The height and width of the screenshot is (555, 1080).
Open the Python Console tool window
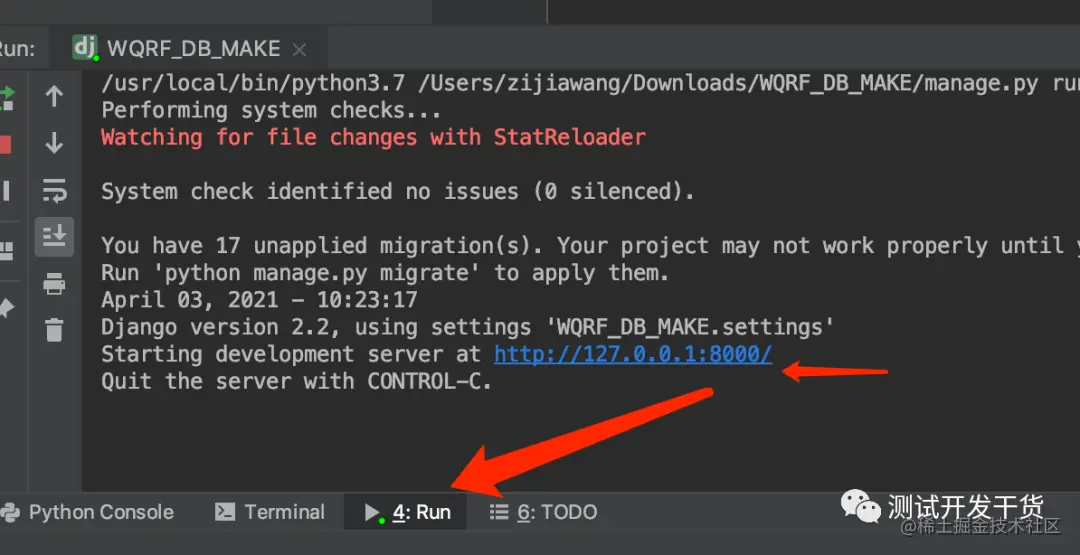pyautogui.click(x=87, y=512)
